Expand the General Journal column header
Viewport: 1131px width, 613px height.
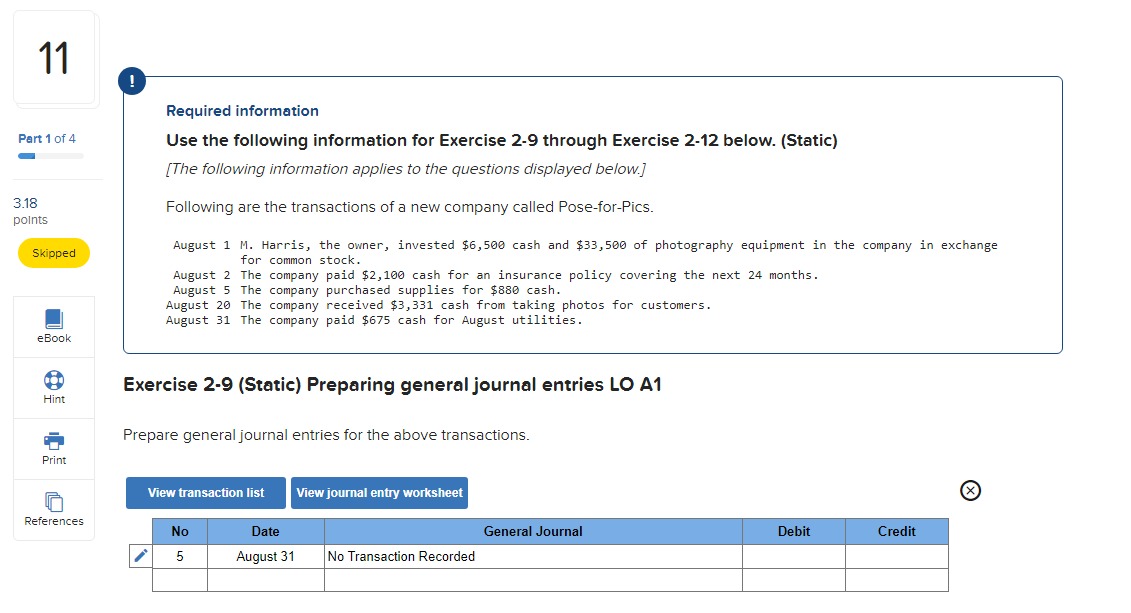point(533,531)
